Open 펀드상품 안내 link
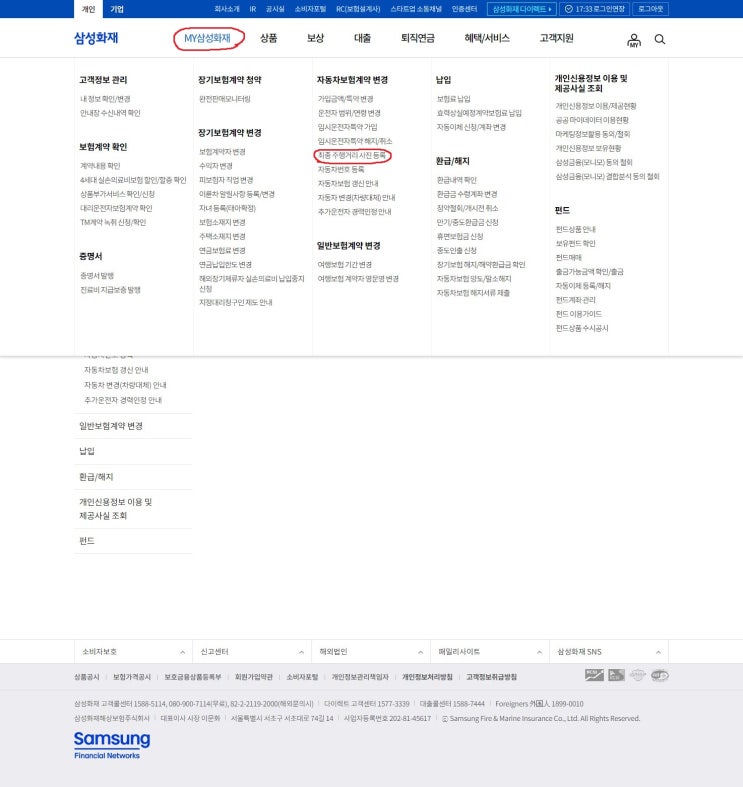The image size is (743, 787). pyautogui.click(x=575, y=230)
